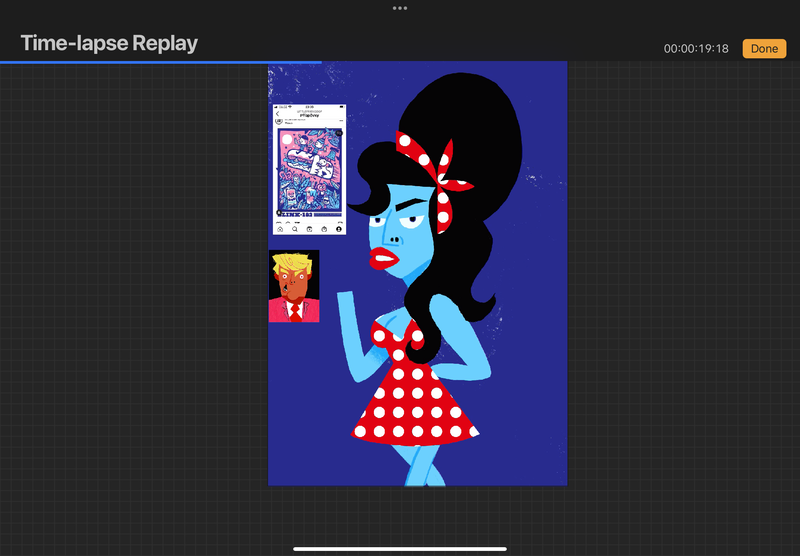The width and height of the screenshot is (800, 556).
Task: Tap Done to exit time-lapse replay
Action: [764, 48]
